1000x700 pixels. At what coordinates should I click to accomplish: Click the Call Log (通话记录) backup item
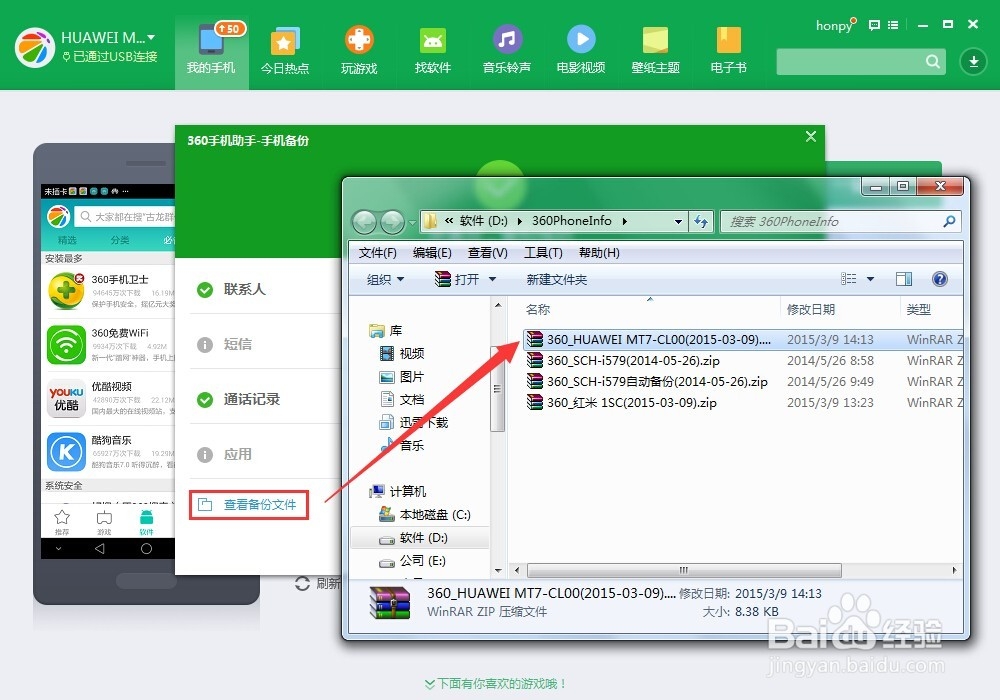251,399
